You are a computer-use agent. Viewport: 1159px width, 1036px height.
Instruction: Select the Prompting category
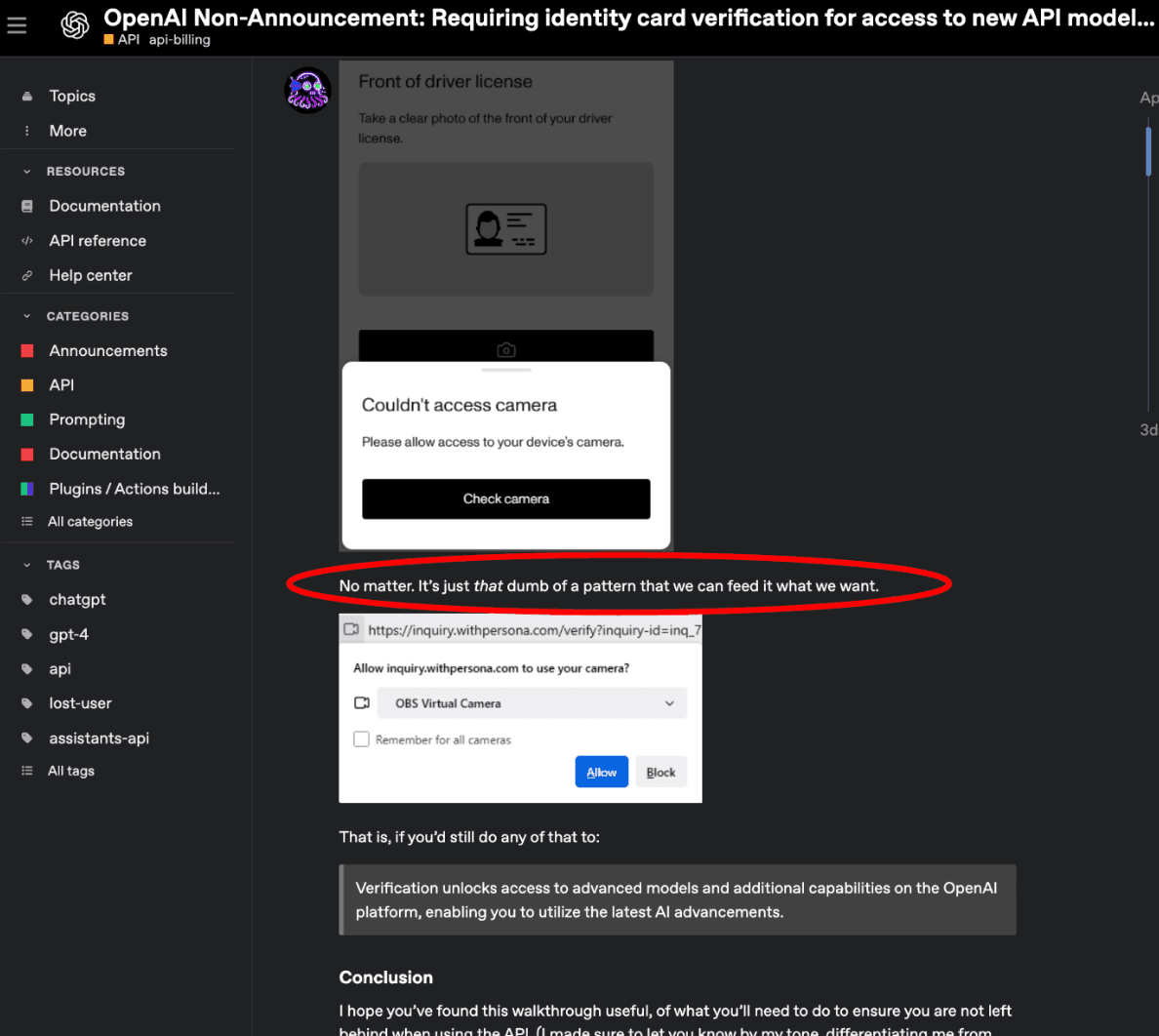87,419
